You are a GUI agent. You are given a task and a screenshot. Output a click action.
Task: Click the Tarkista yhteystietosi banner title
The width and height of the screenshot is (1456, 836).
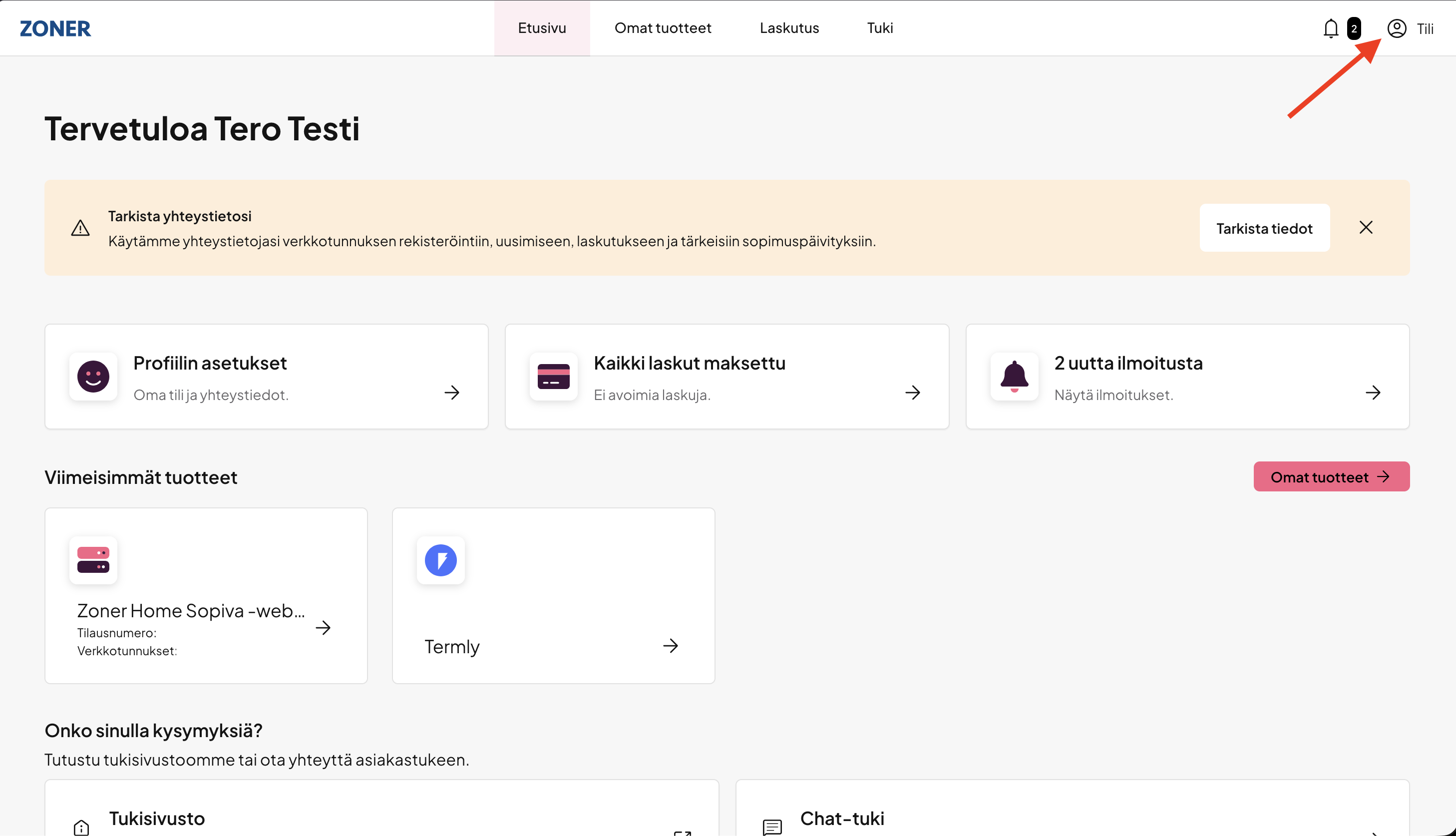180,216
